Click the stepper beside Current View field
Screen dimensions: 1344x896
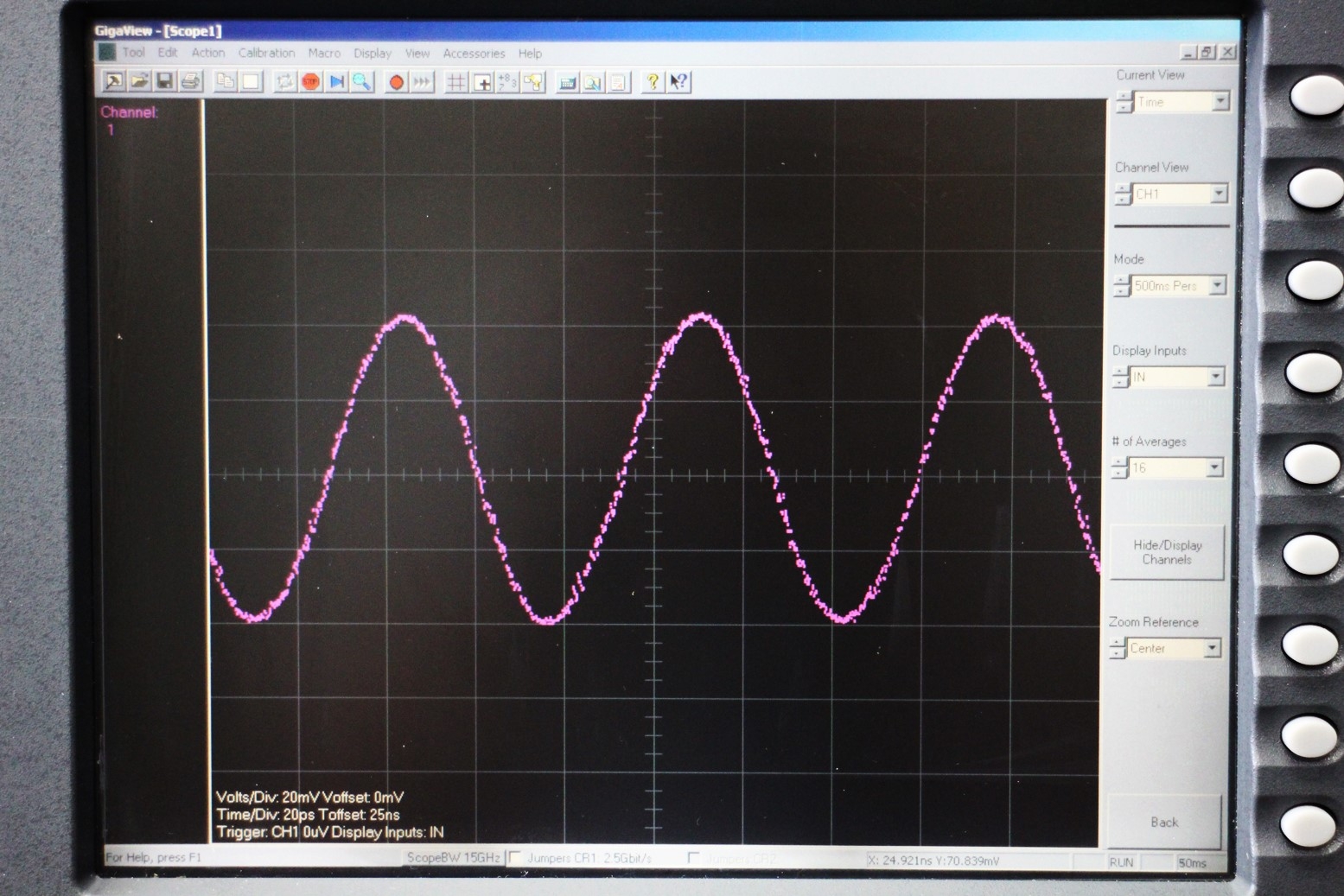click(1124, 102)
